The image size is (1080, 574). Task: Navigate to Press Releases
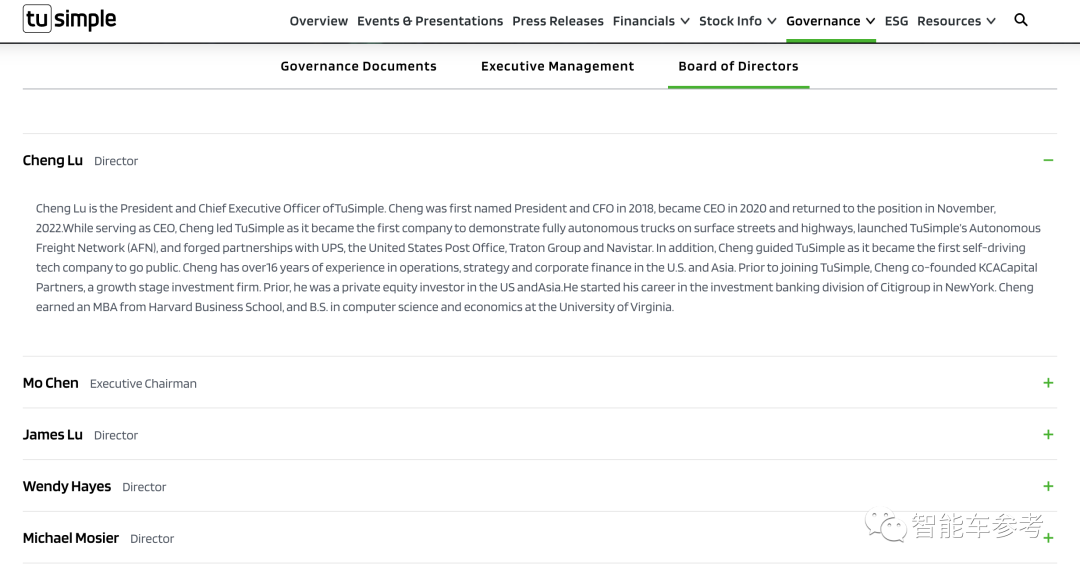tap(558, 21)
